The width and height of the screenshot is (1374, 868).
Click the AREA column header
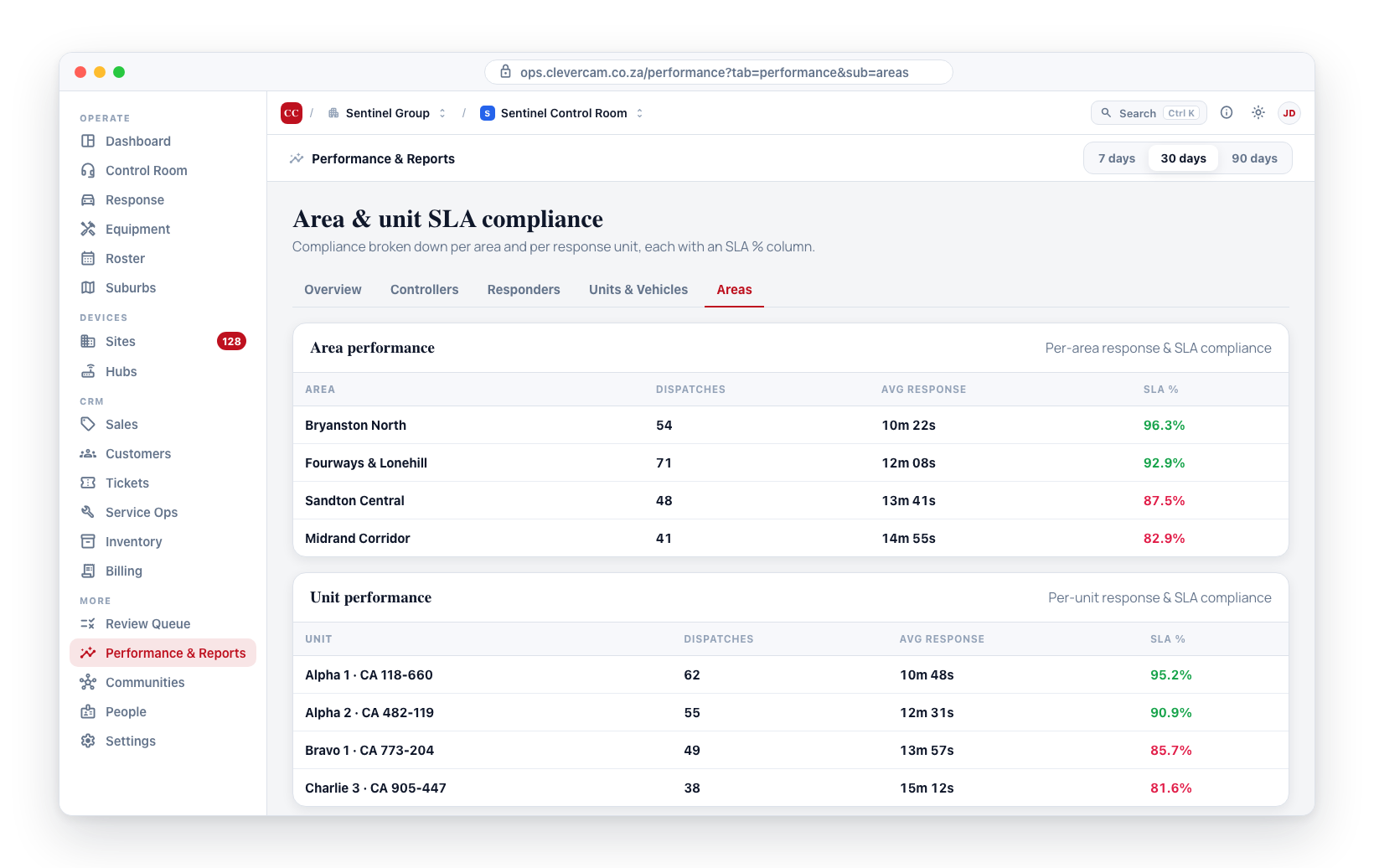coord(320,389)
